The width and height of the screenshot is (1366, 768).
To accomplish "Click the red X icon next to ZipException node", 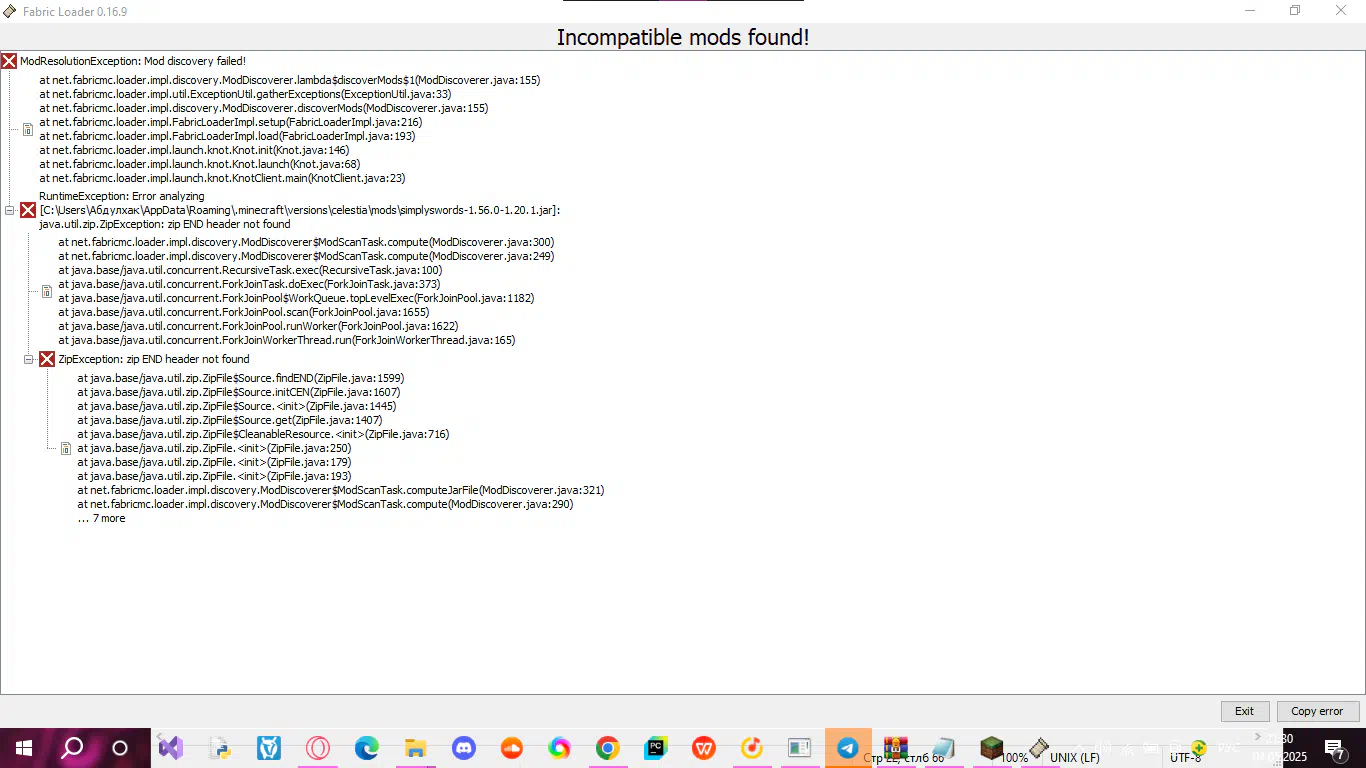I will (x=47, y=359).
